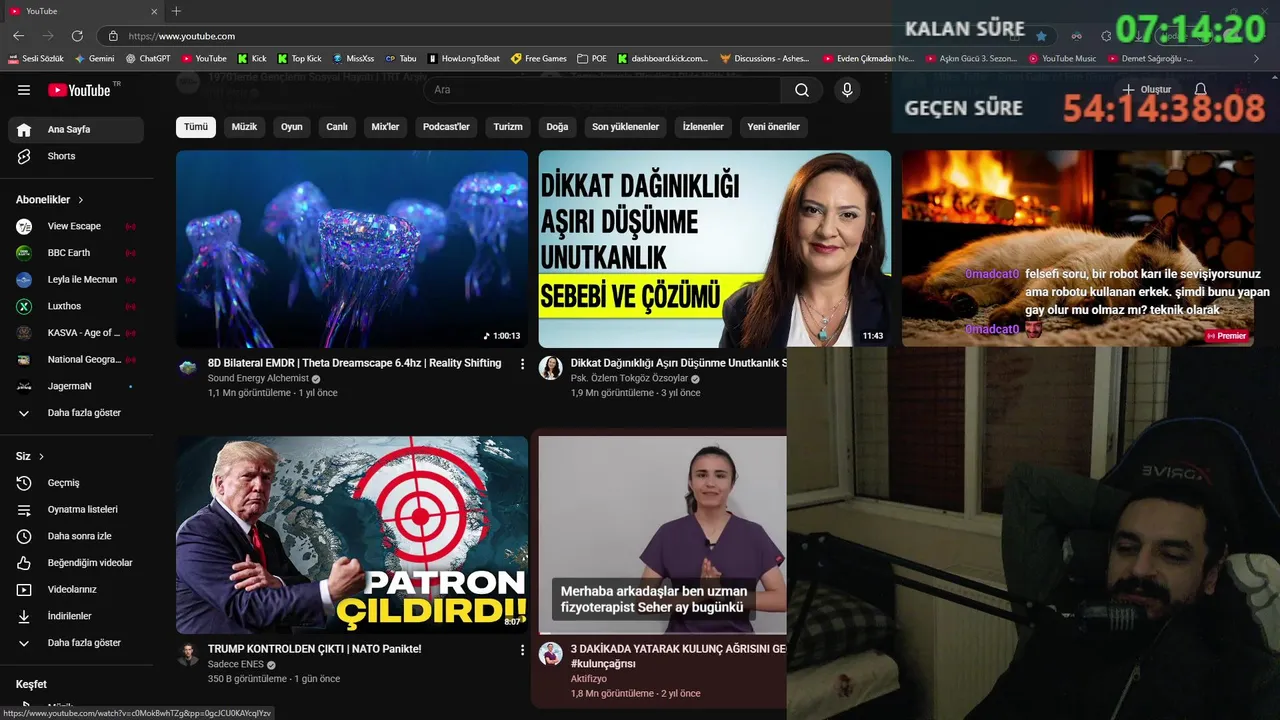Select the Mix'ler filter chip
This screenshot has width=1280, height=720.
tap(385, 127)
